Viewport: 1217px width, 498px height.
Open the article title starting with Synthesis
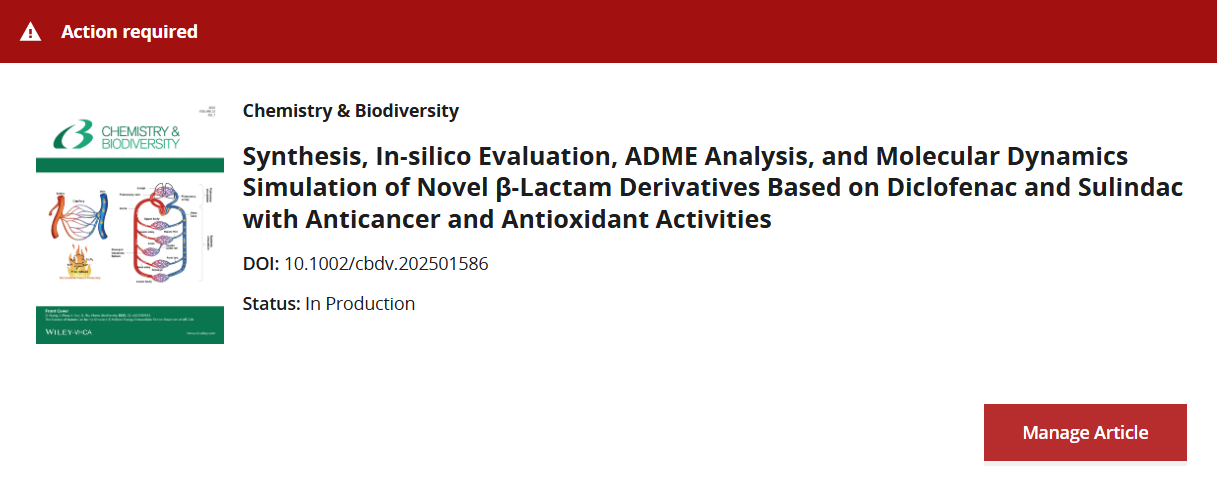(x=713, y=188)
